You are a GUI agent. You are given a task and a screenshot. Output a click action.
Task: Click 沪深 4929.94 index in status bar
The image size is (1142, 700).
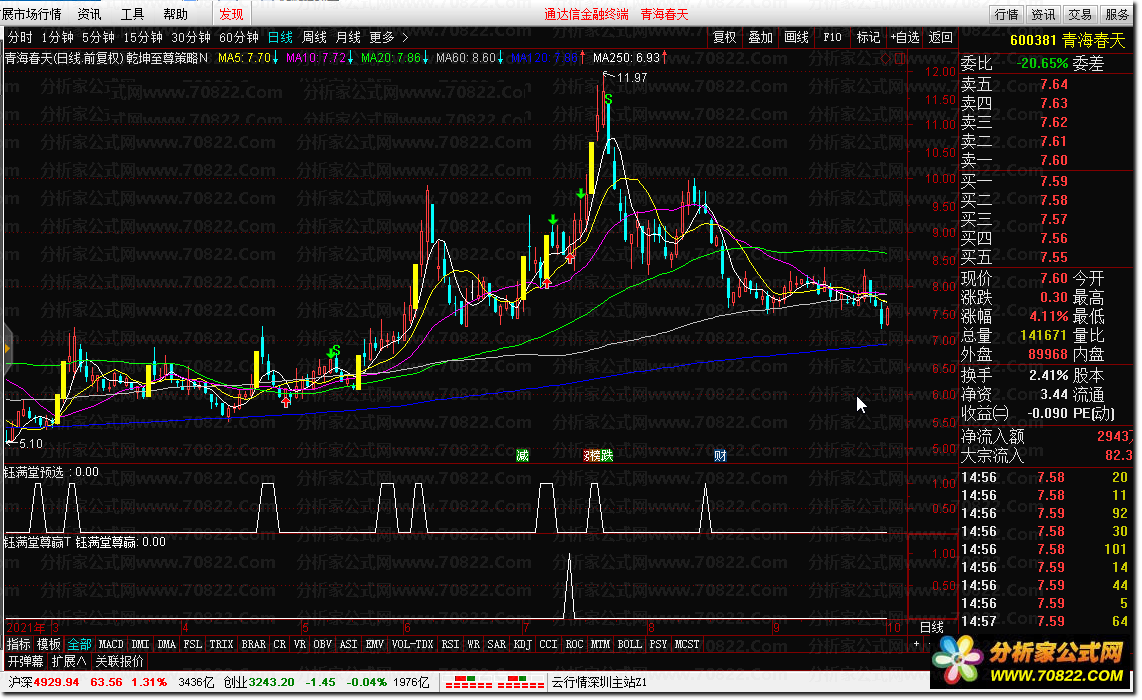tap(44, 683)
